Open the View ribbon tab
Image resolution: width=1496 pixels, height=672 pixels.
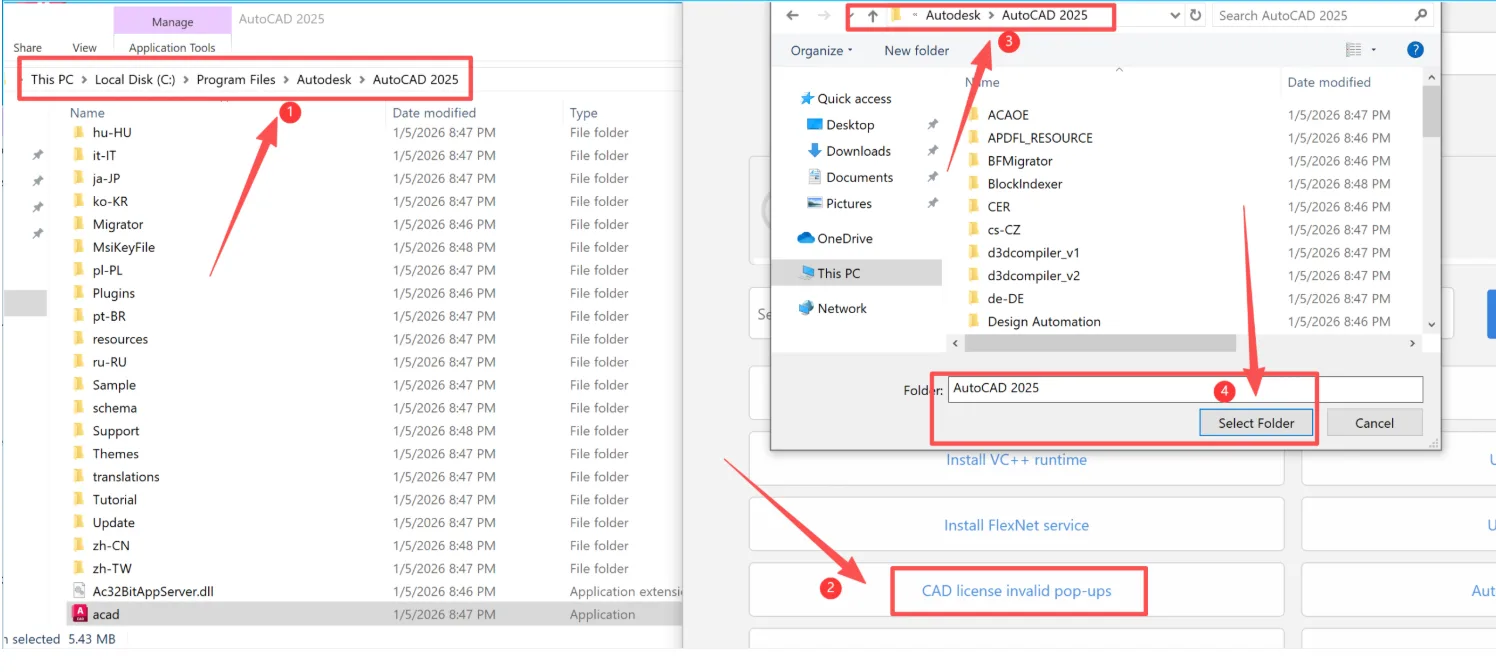tap(85, 47)
